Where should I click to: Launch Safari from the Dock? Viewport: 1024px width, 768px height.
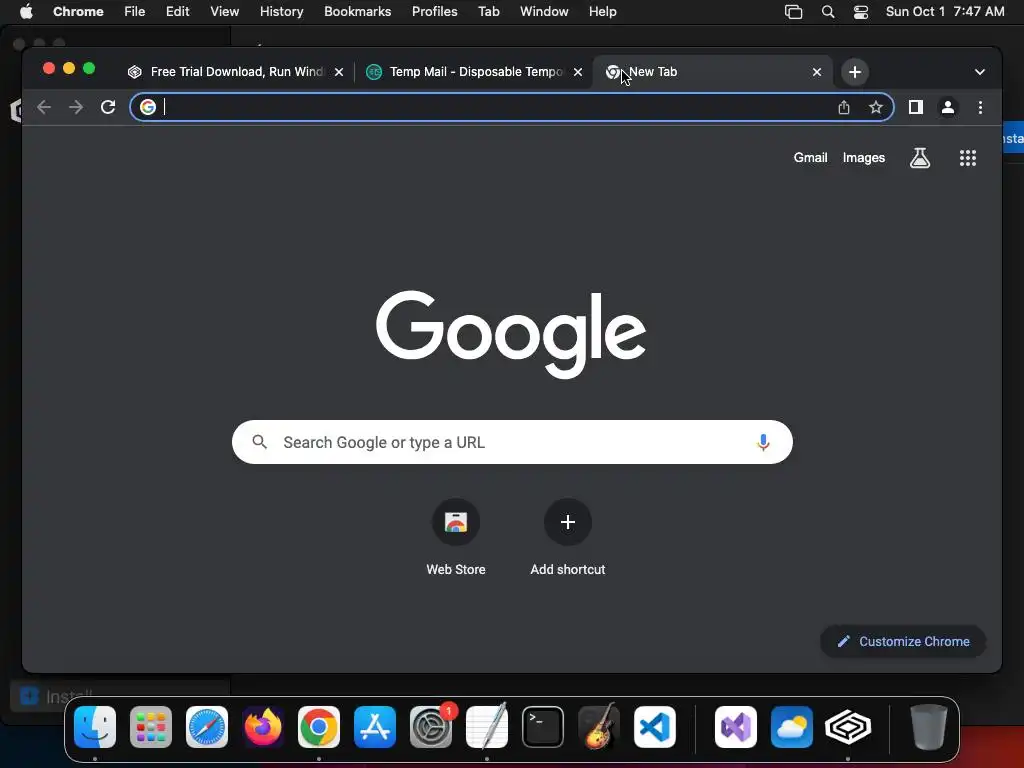pos(207,726)
